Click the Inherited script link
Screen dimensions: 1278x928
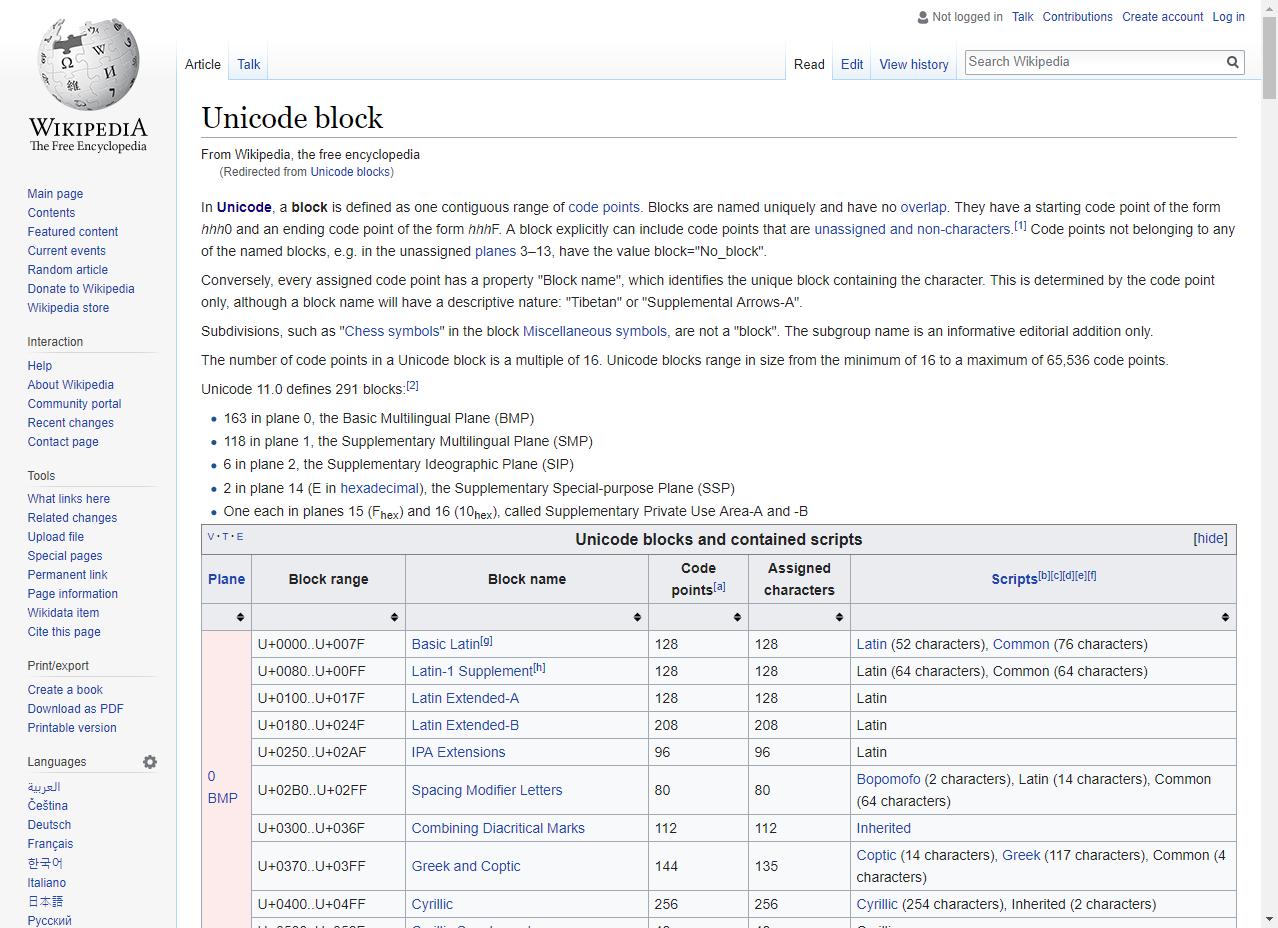[884, 828]
